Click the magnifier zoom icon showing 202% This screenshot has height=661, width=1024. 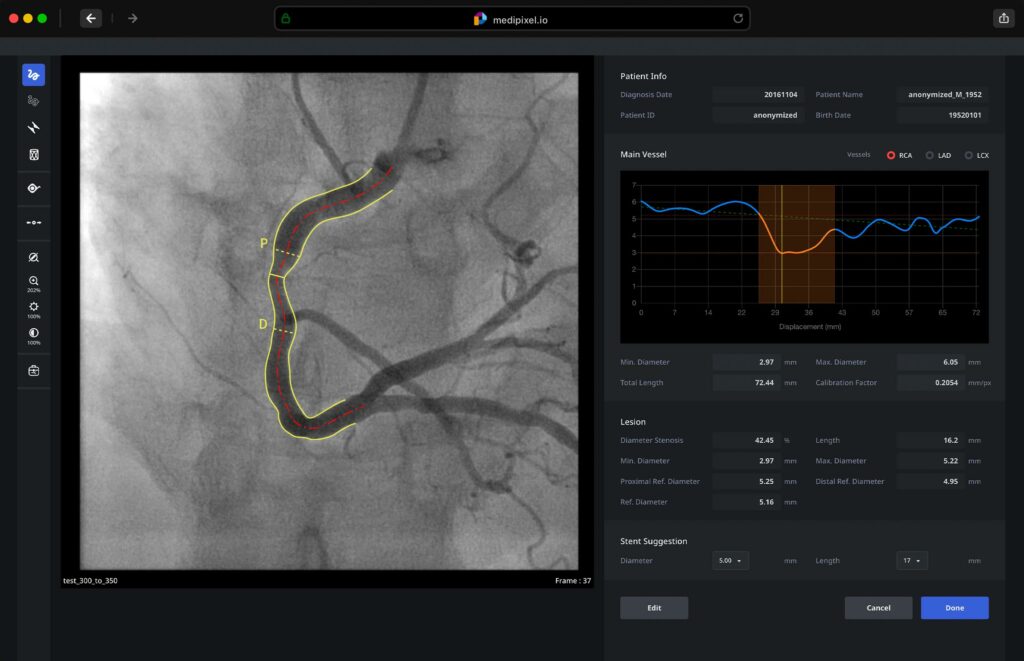click(33, 282)
